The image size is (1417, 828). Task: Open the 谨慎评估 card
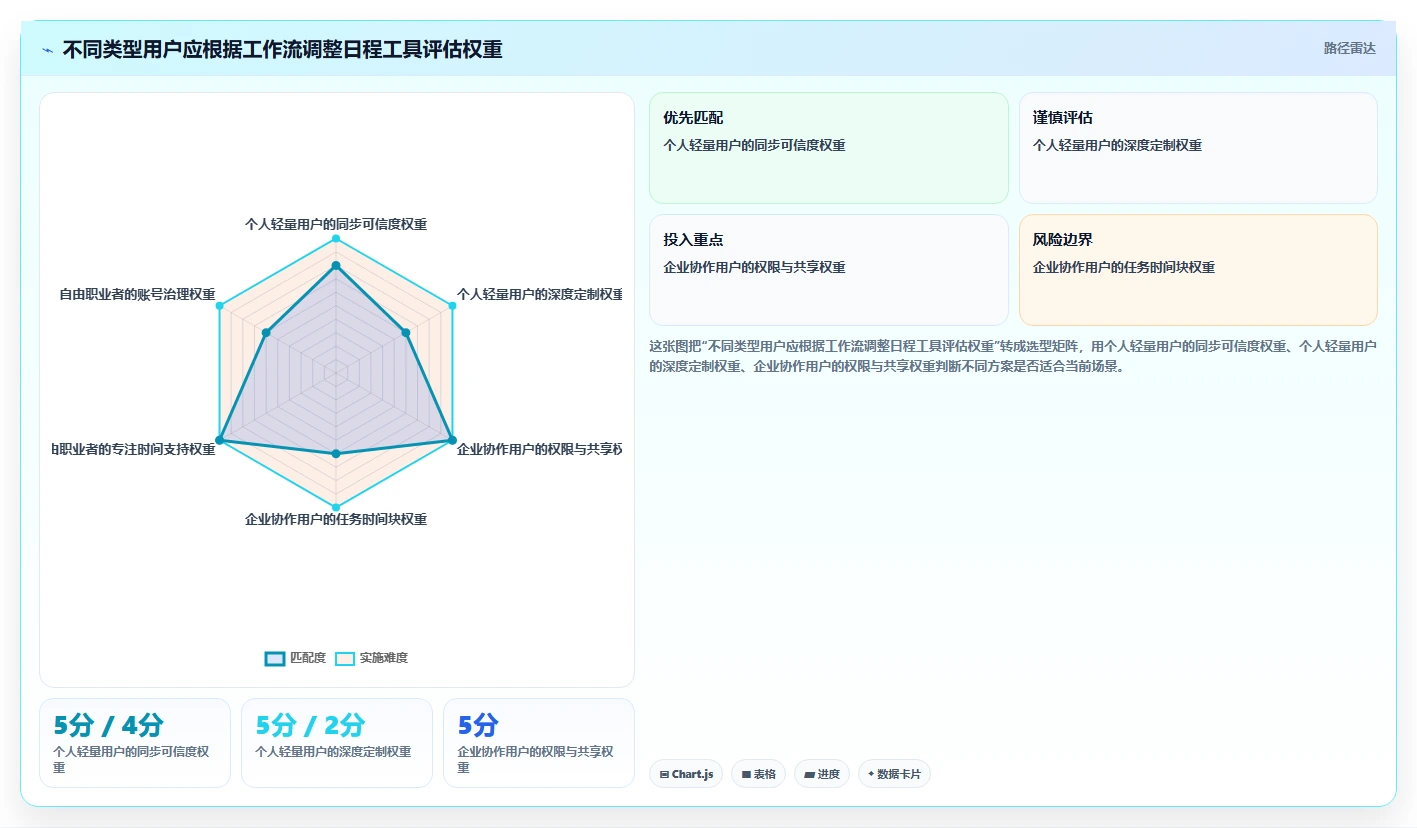tap(1198, 148)
